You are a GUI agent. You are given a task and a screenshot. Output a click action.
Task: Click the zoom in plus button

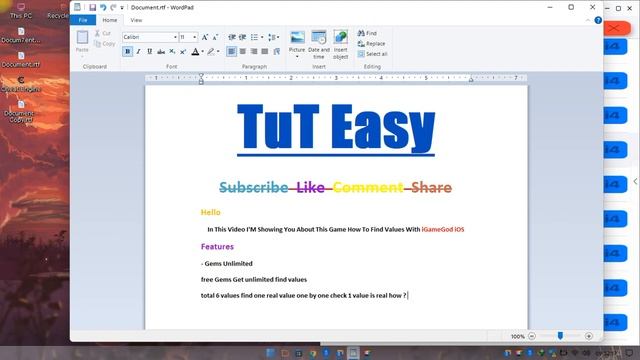click(x=589, y=336)
